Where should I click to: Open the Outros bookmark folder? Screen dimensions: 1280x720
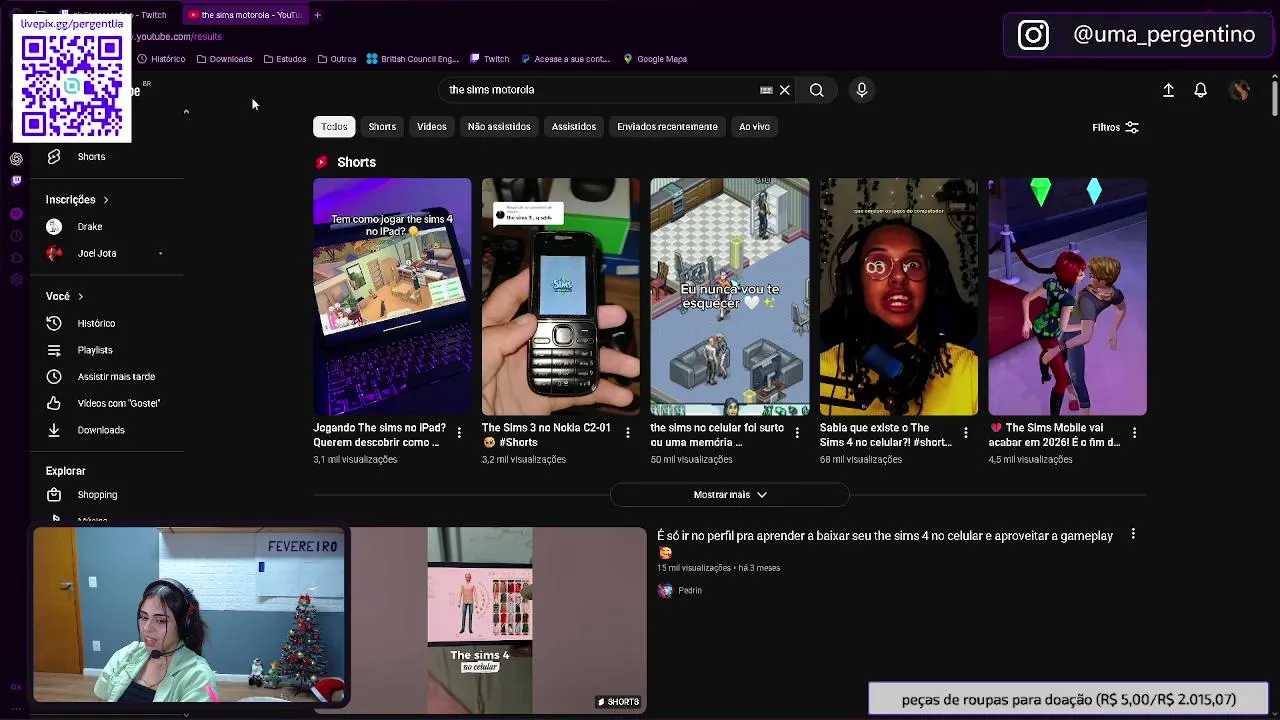point(337,59)
